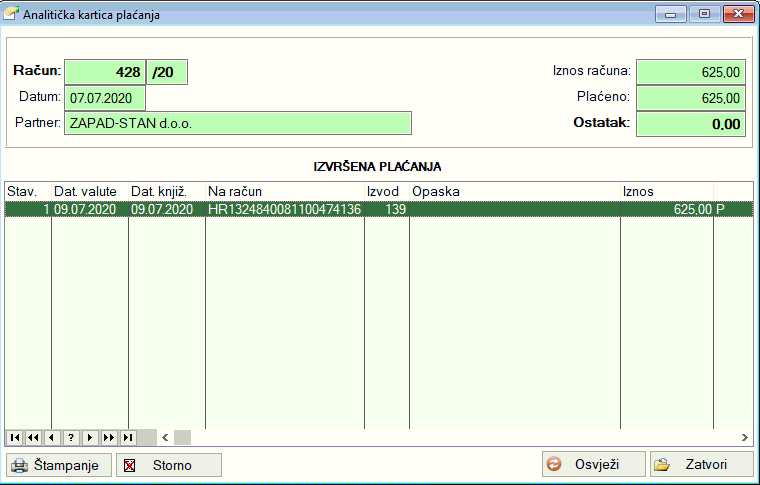This screenshot has height=485, width=760.
Task: Refresh data with Osvježi button
Action: coord(593,465)
